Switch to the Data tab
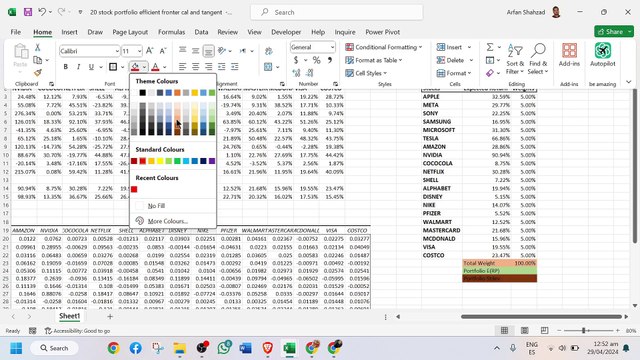 point(201,32)
